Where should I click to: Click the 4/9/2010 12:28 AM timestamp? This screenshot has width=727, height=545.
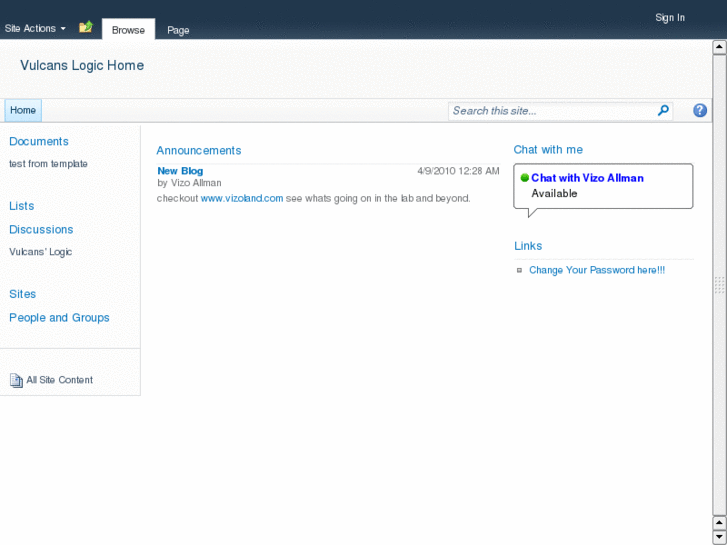tap(459, 171)
